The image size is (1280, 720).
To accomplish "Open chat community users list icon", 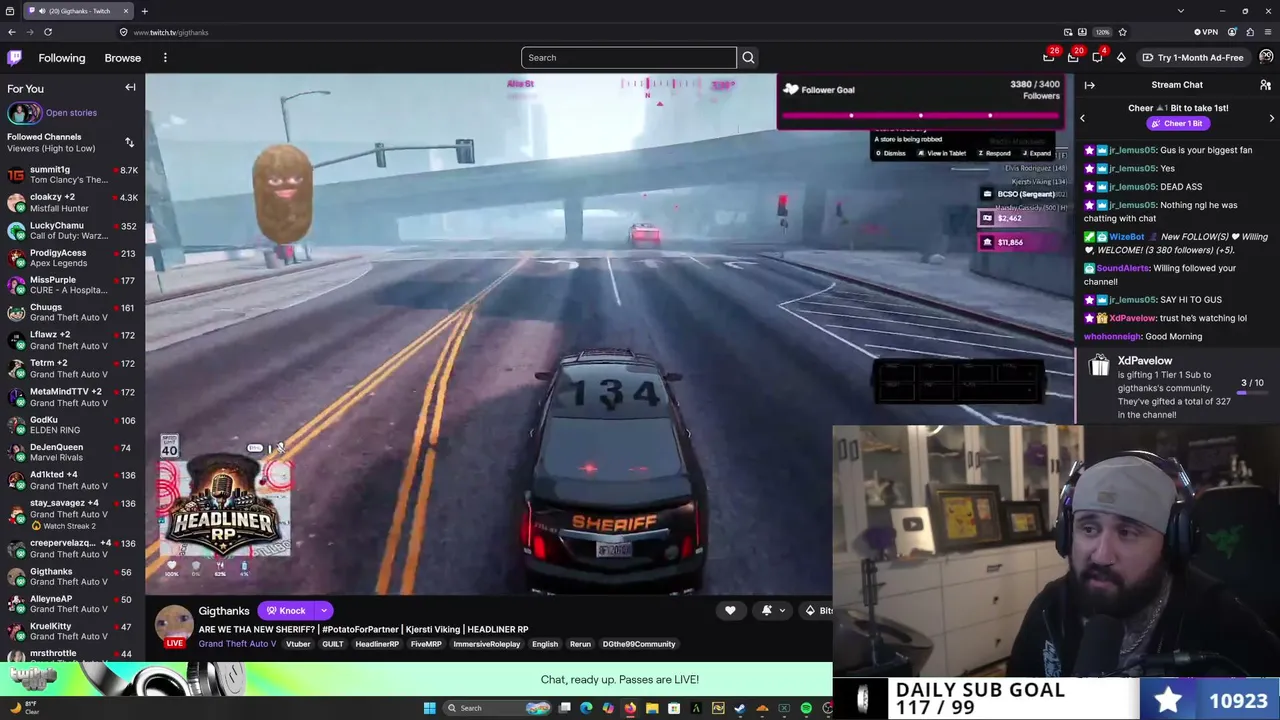I will pos(1265,85).
